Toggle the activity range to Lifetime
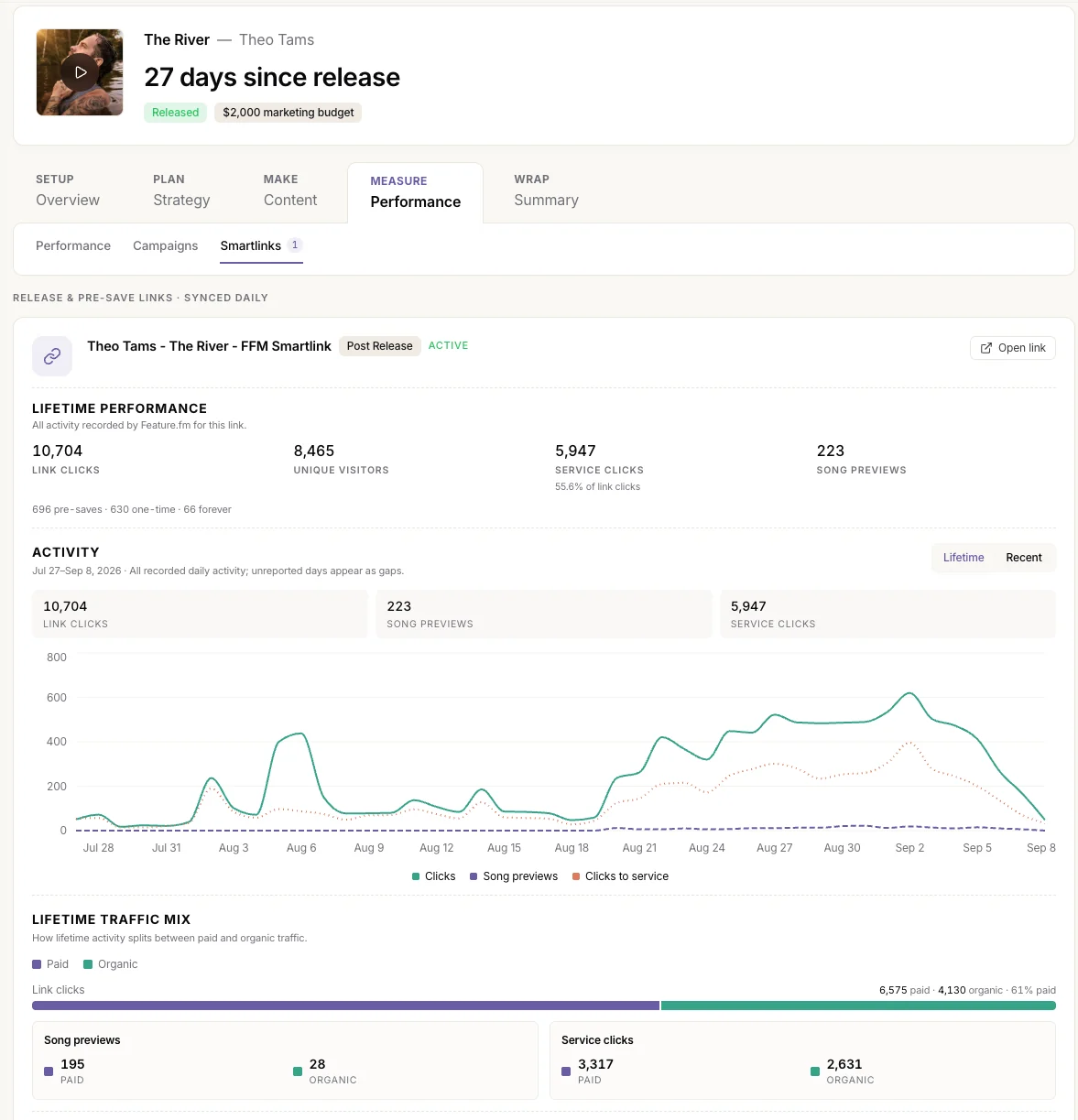 click(964, 558)
